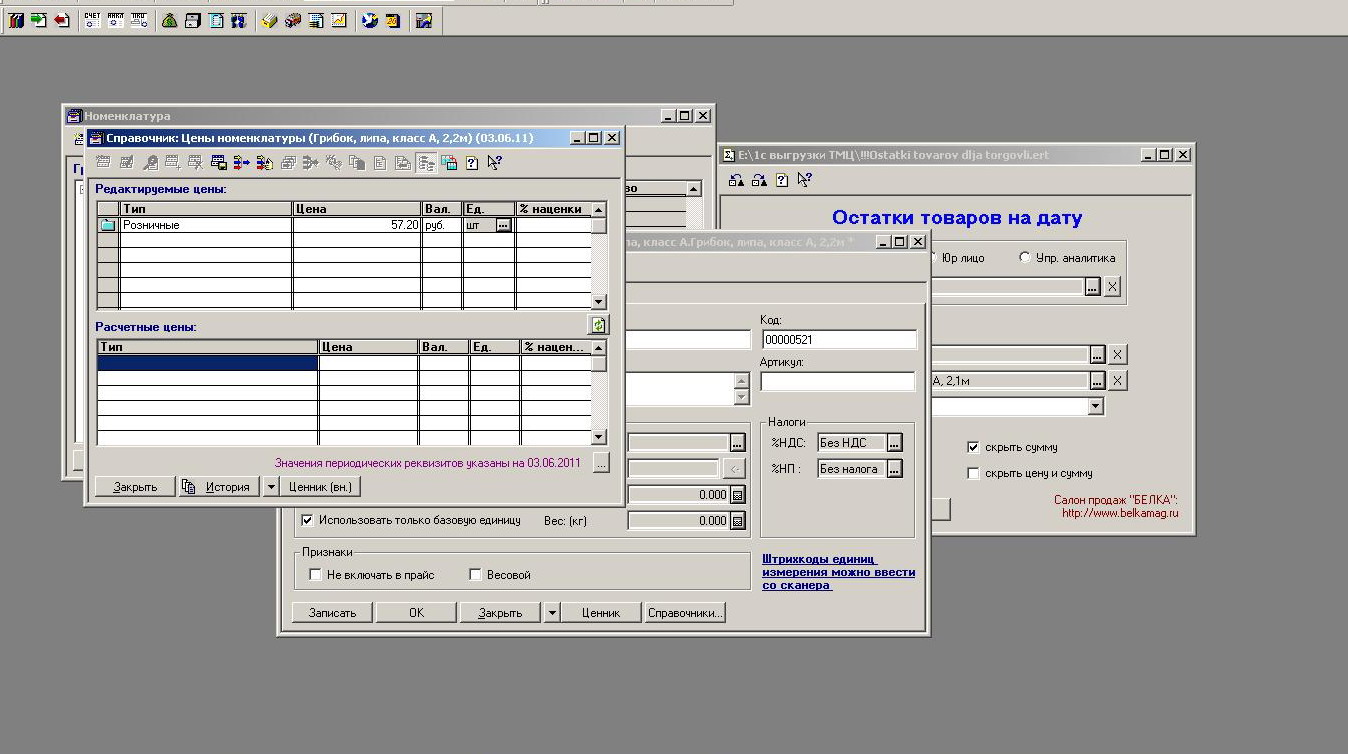Image resolution: width=1348 pixels, height=754 pixels.
Task: Click the calendar icon in main toolbar
Action: tap(392, 20)
